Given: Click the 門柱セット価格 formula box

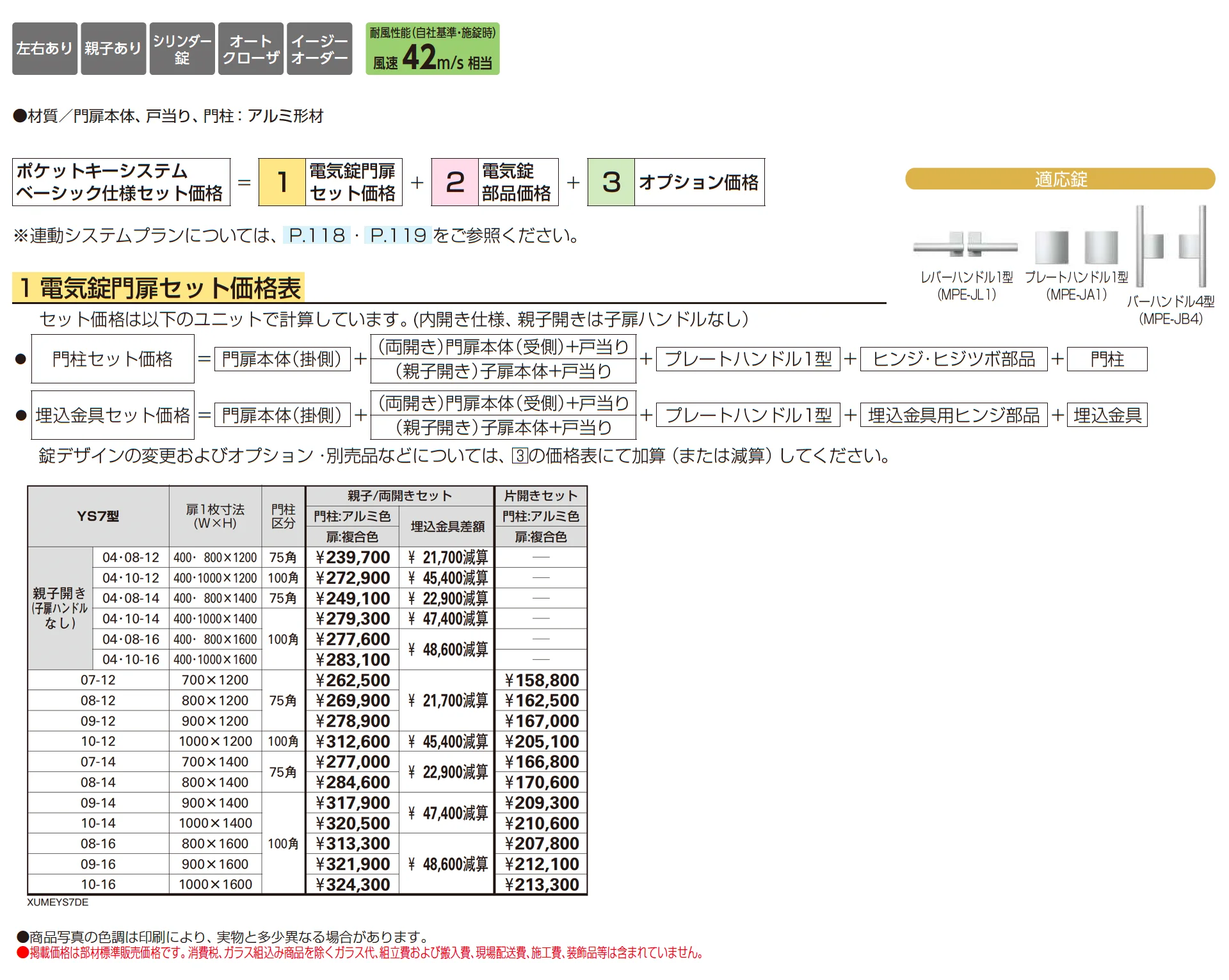Looking at the screenshot, I should 113,359.
